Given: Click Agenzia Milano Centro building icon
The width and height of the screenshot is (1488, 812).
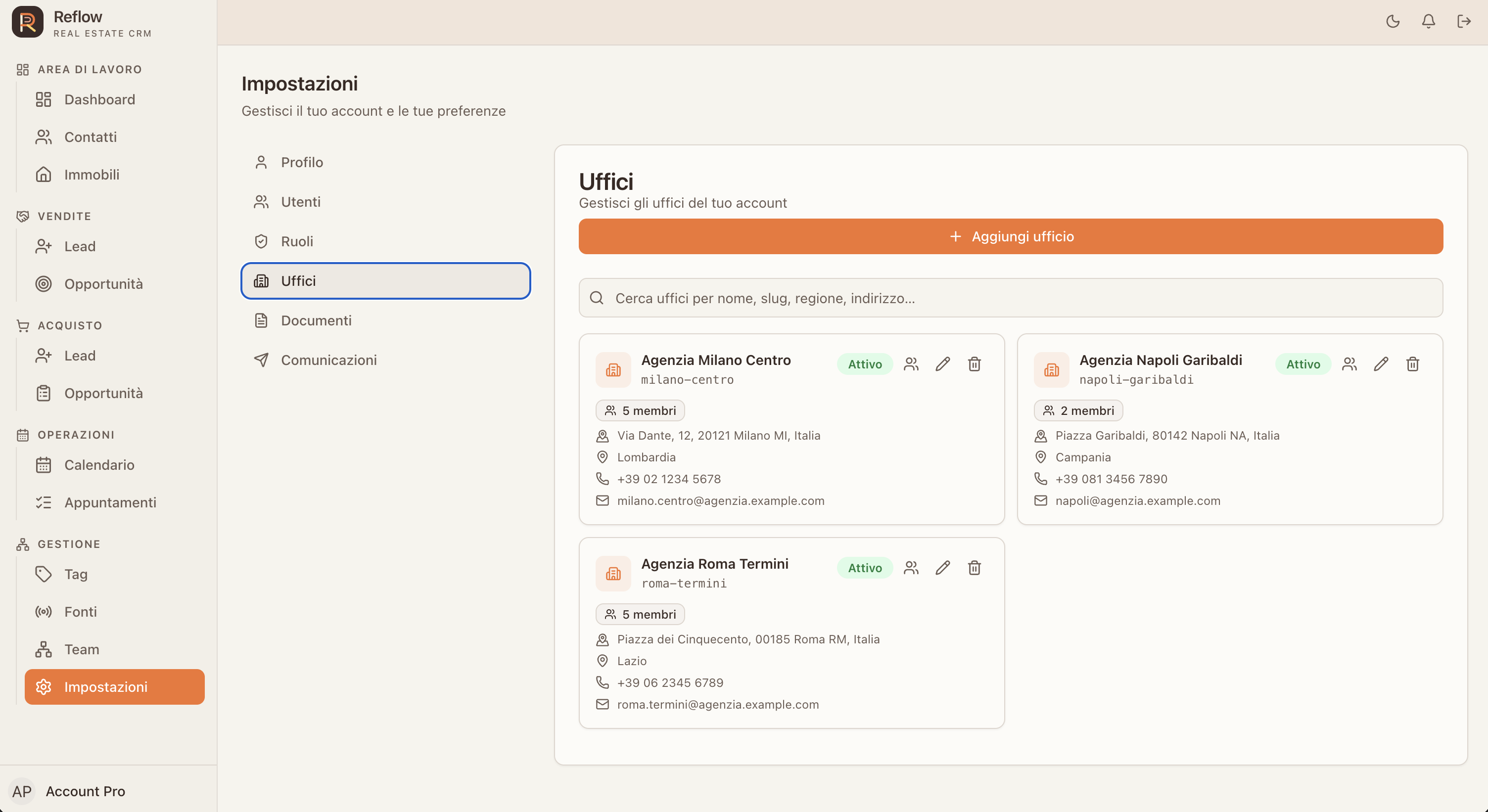Looking at the screenshot, I should point(613,369).
